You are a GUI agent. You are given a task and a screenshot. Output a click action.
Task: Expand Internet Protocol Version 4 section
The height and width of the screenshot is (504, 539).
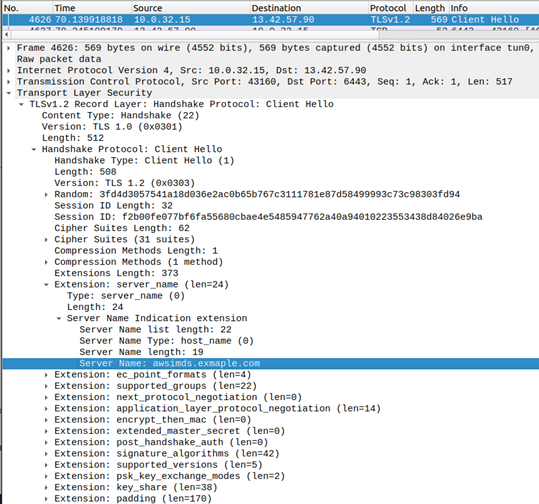tap(9, 70)
